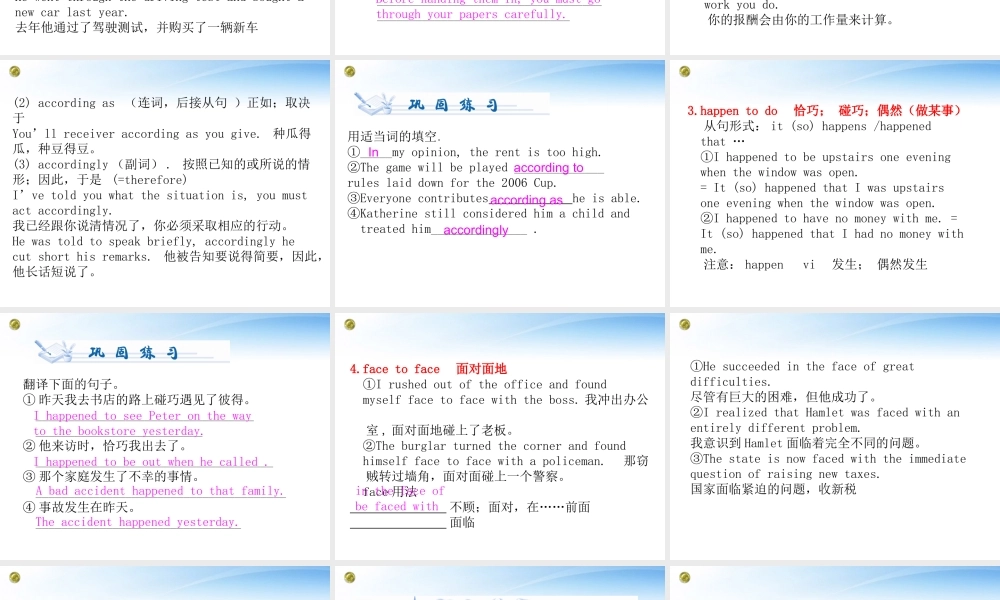Click the note '注意: happen vi 发生; 偶然发生'
This screenshot has height=600, width=1000.
pos(815,265)
